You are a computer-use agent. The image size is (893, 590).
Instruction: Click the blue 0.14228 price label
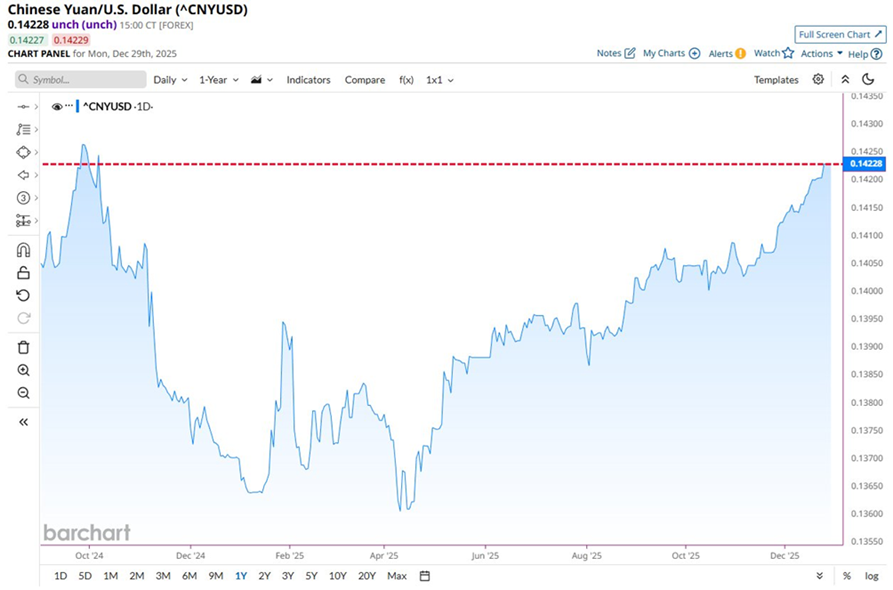(866, 163)
